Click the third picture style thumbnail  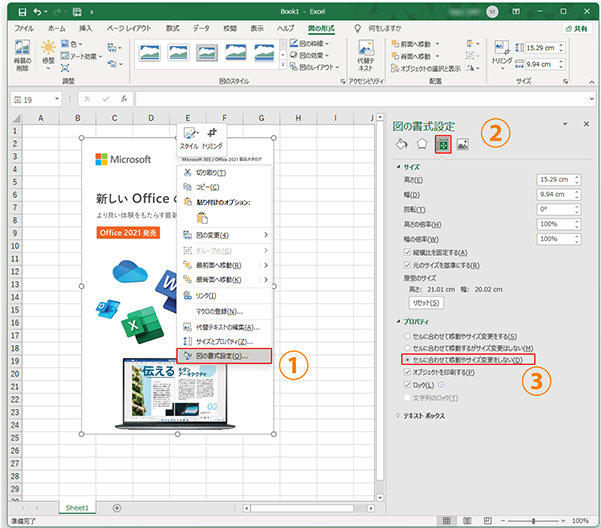click(207, 52)
